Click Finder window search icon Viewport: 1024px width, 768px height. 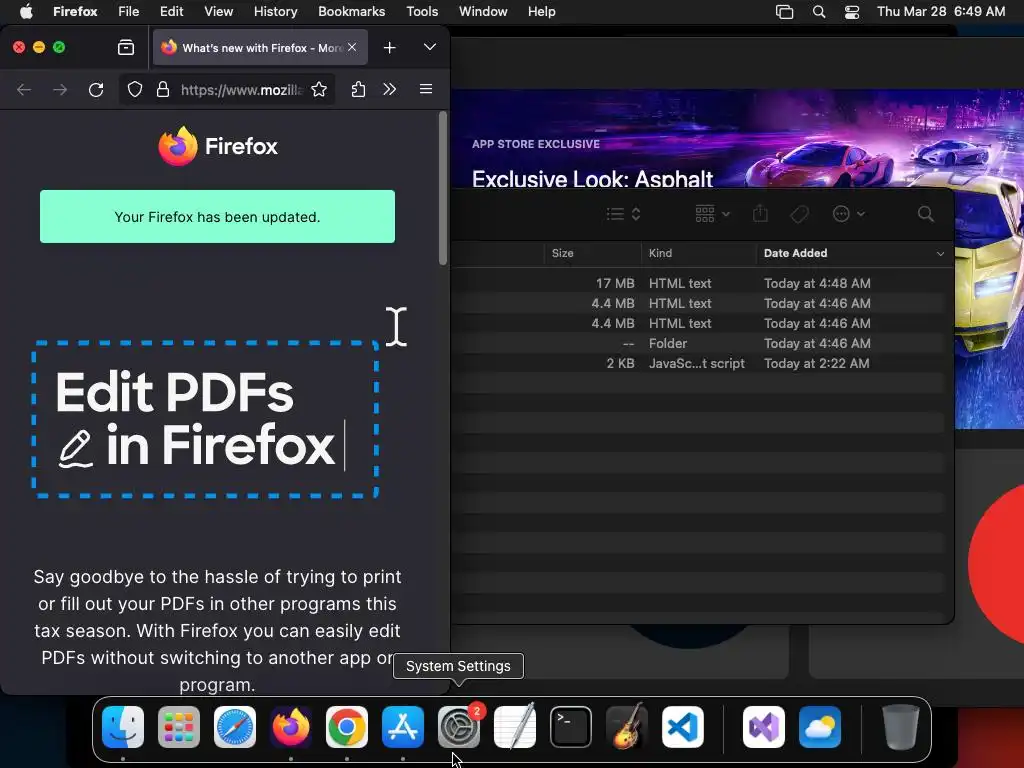[925, 214]
